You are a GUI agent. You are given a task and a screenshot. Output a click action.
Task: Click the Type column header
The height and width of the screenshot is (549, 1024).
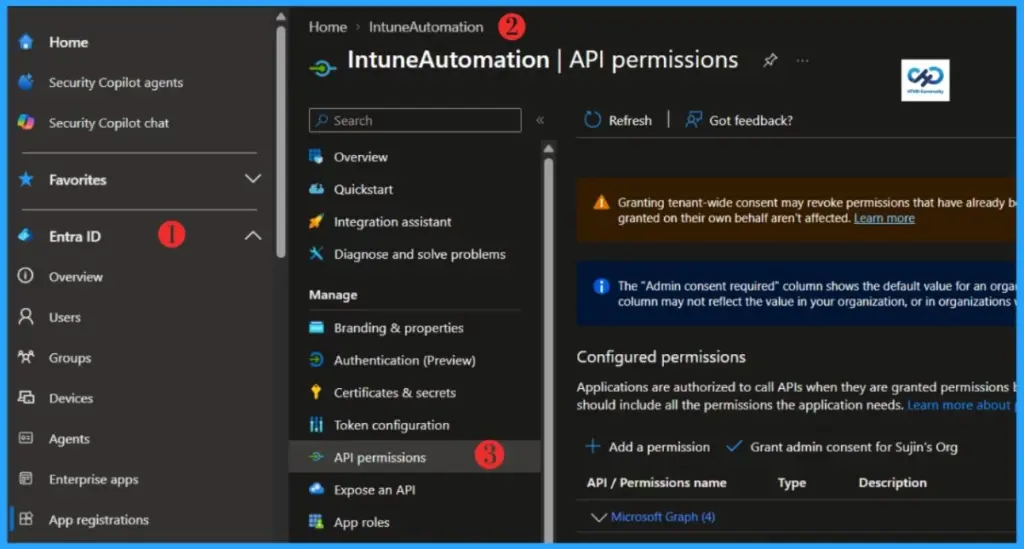tap(792, 482)
